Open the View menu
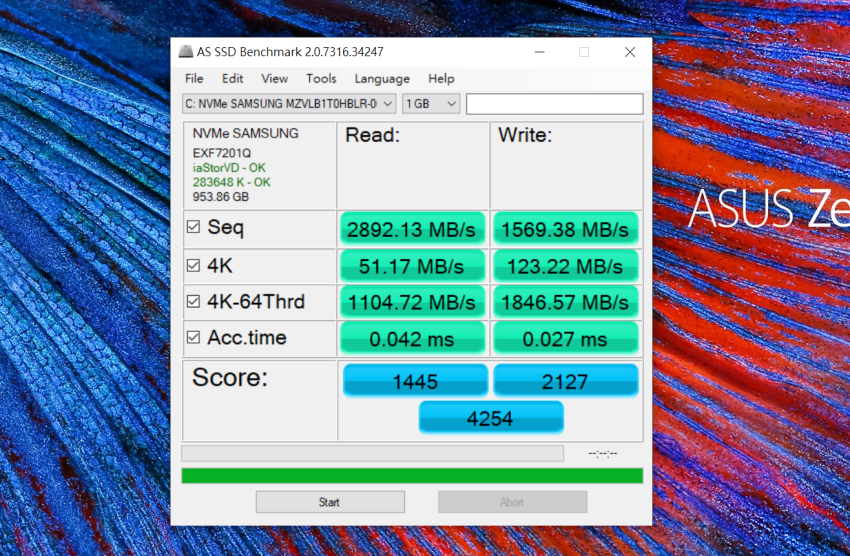The height and width of the screenshot is (556, 850). point(274,79)
